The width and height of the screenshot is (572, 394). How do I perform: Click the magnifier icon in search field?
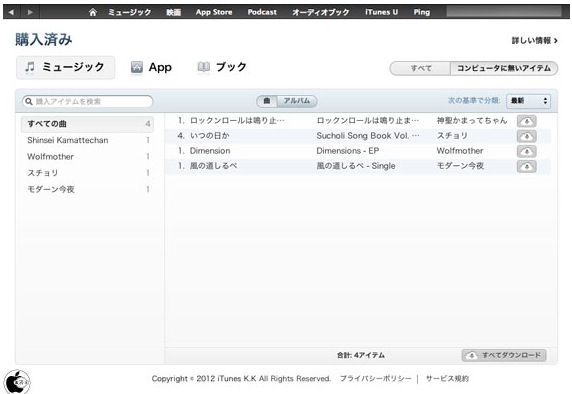tap(29, 101)
